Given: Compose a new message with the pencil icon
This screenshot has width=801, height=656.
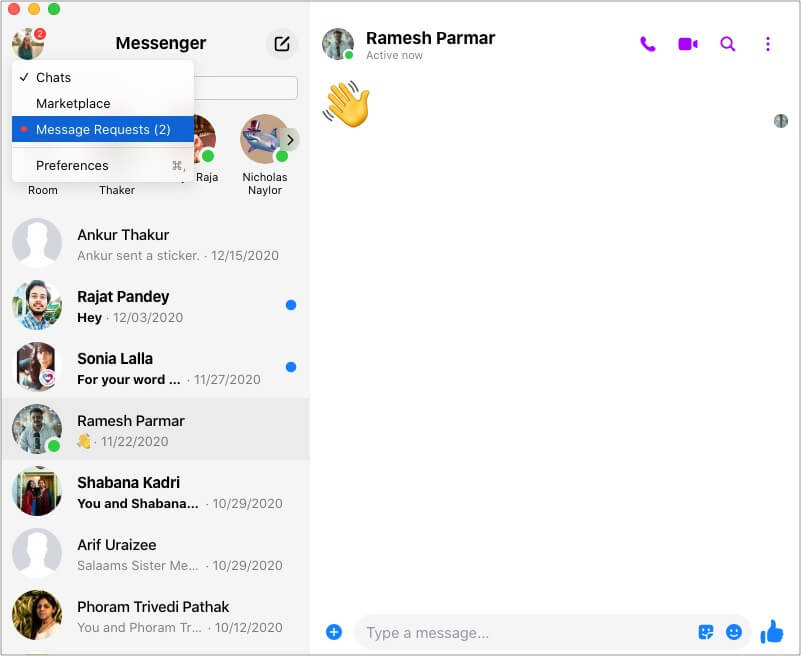Looking at the screenshot, I should click(282, 44).
